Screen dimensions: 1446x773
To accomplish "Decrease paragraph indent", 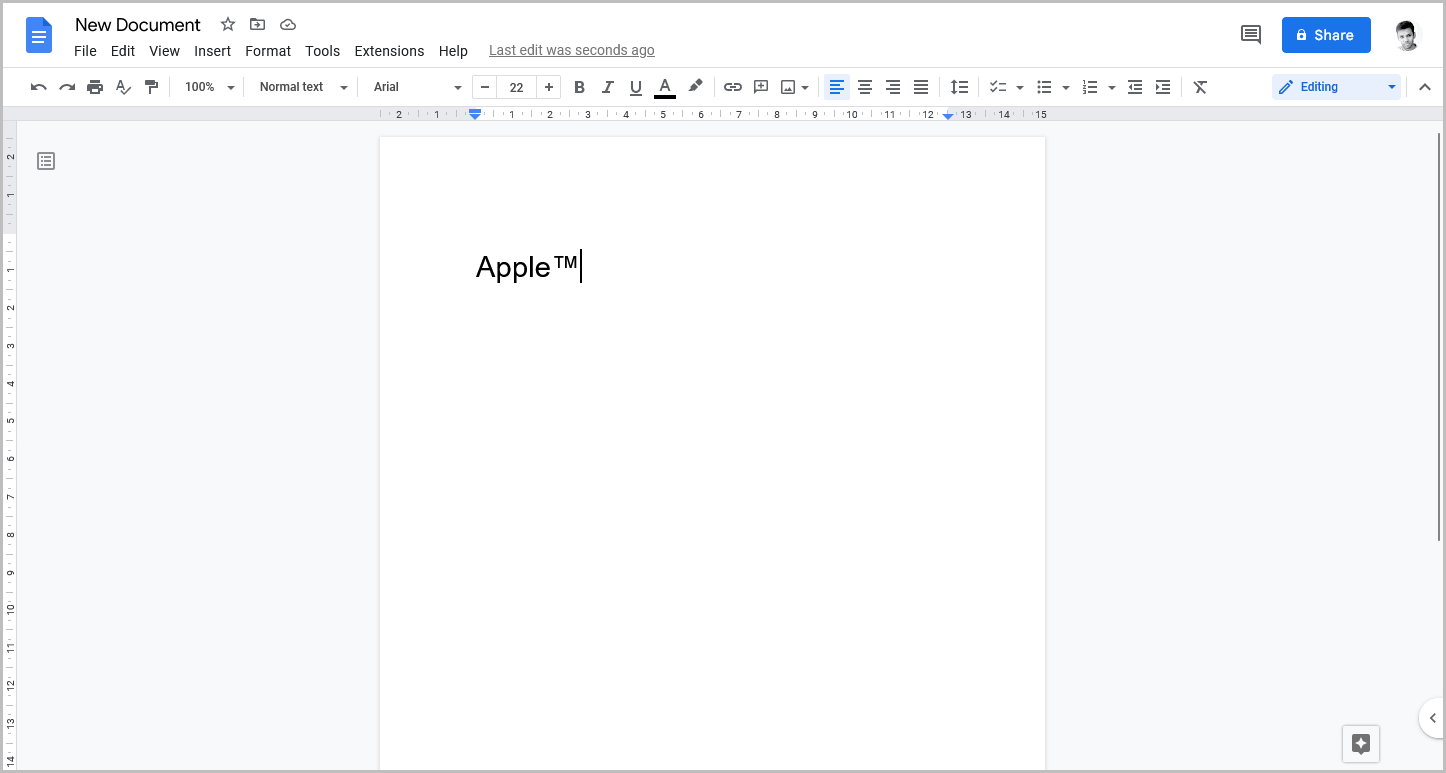I will tap(1135, 87).
